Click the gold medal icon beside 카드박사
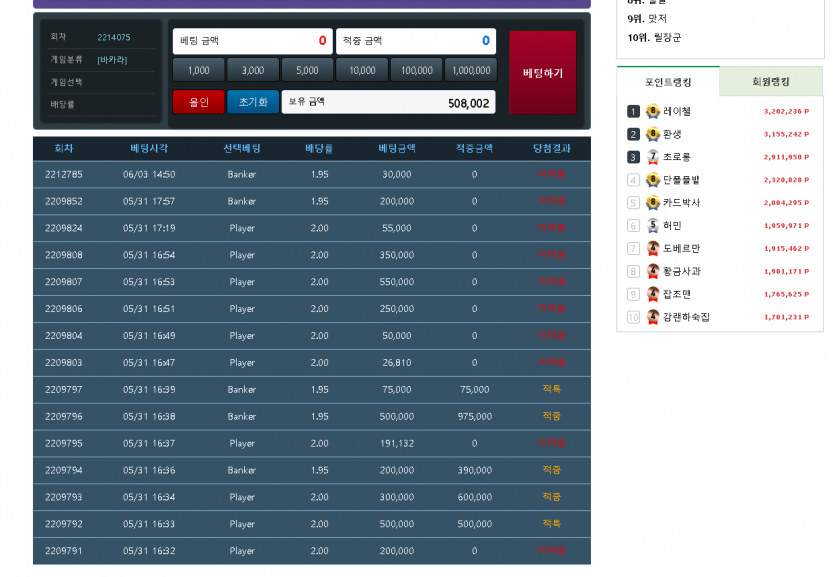835x577 pixels. (653, 203)
